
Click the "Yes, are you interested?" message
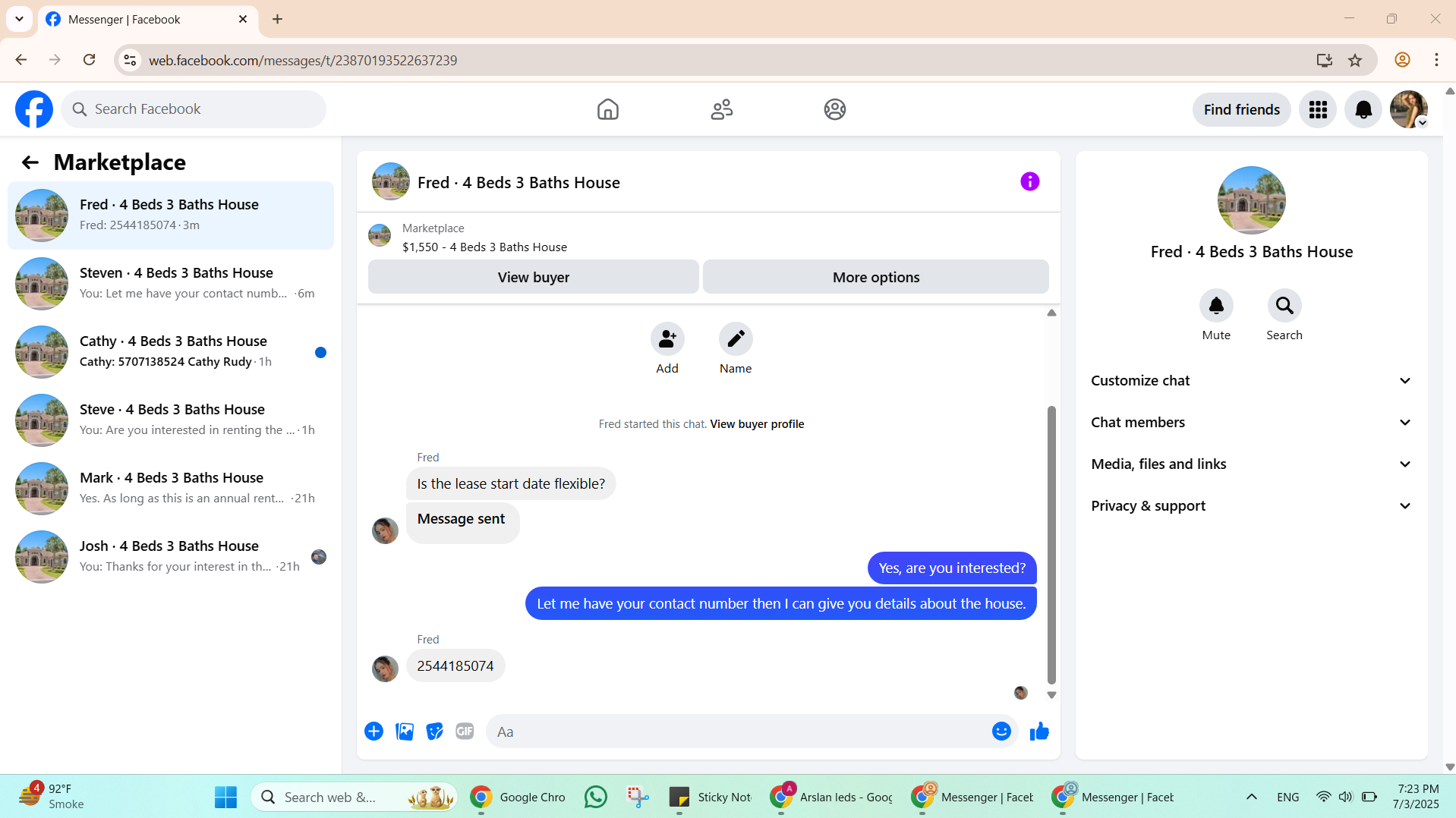pos(952,568)
